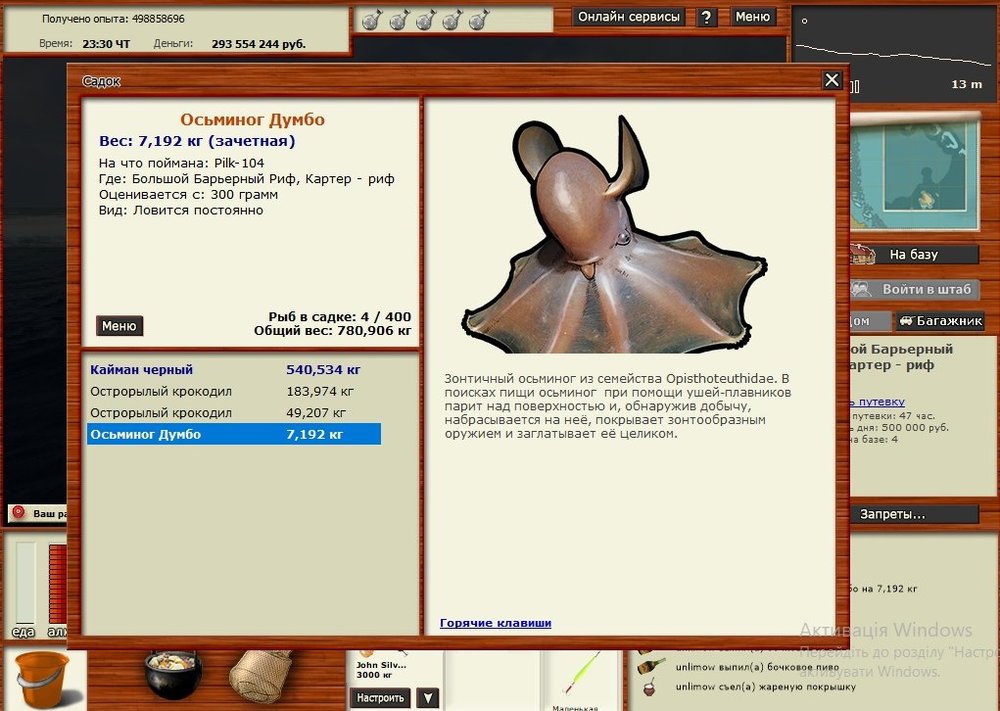1000x711 pixels.
Task: Click the Багажник car trunk button
Action: [940, 321]
